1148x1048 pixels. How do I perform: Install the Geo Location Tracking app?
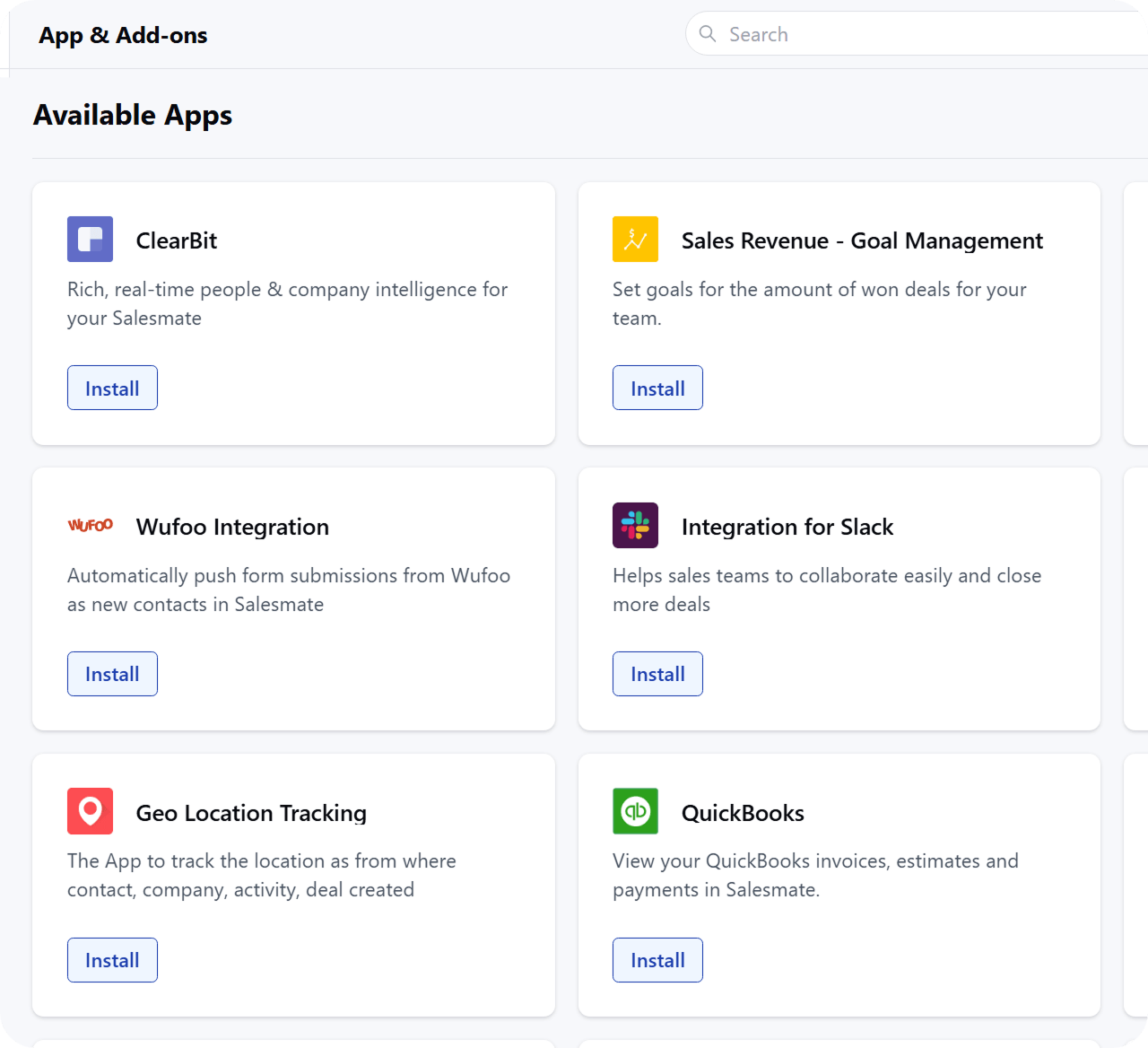click(x=112, y=960)
